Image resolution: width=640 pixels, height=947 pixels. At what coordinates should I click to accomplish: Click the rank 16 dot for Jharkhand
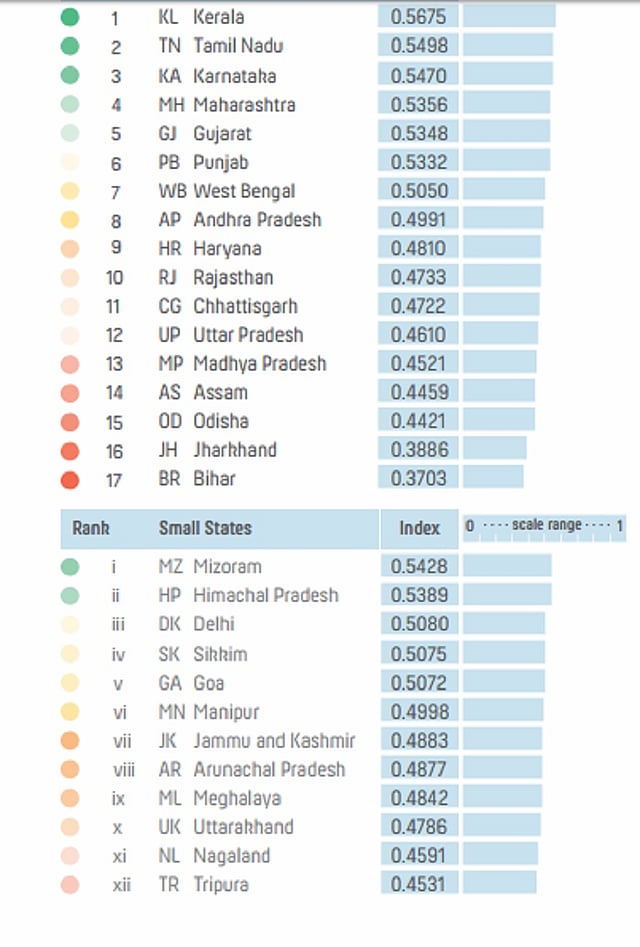click(69, 451)
